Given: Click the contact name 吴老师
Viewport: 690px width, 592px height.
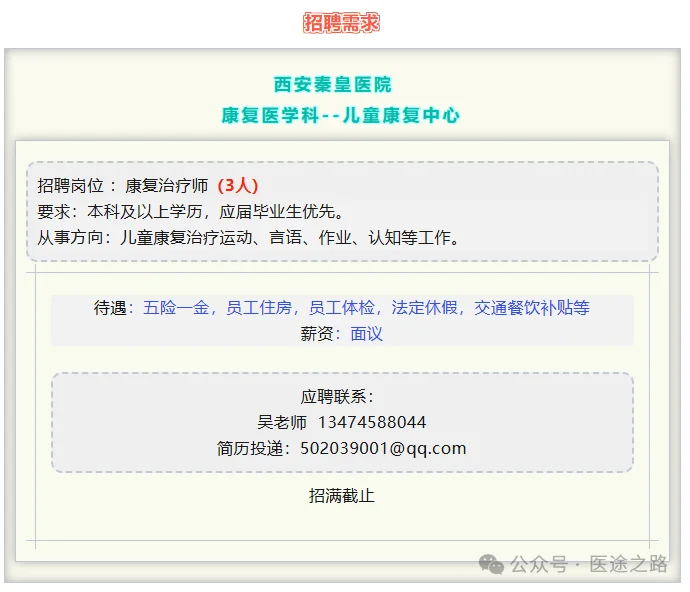Looking at the screenshot, I should (282, 423).
